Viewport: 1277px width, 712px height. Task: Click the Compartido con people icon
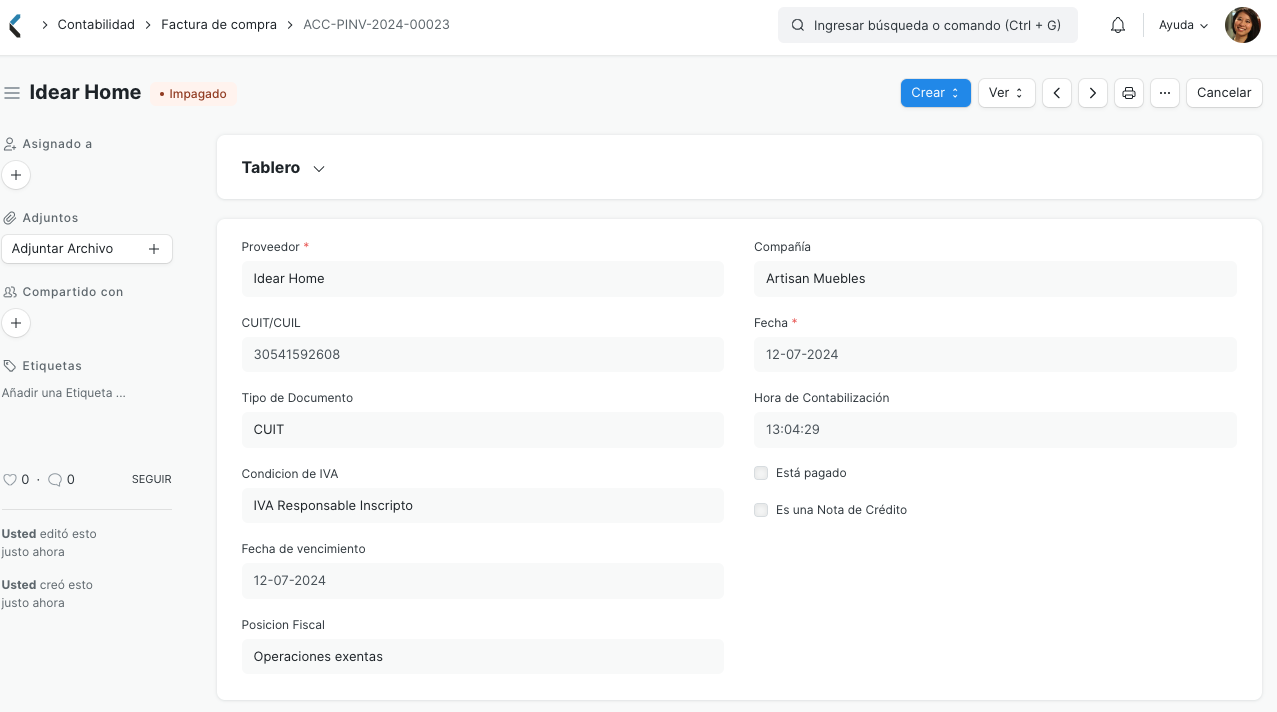pos(10,292)
